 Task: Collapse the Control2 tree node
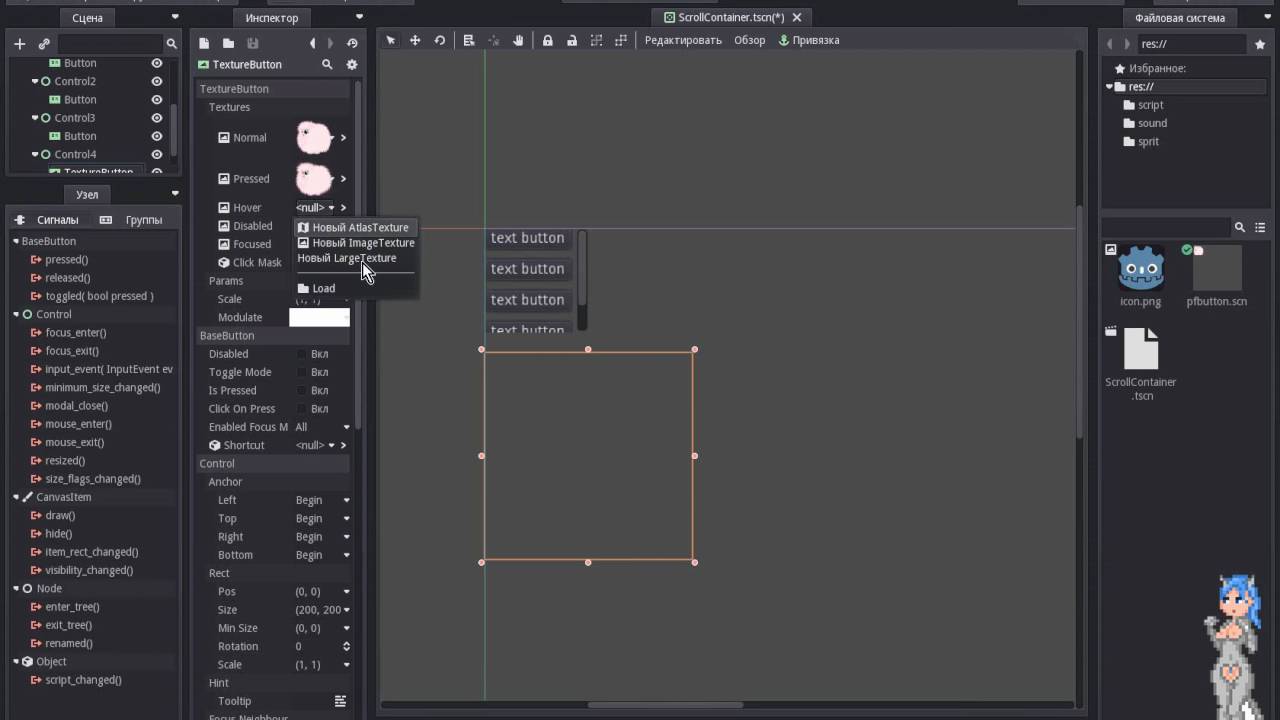(36, 81)
